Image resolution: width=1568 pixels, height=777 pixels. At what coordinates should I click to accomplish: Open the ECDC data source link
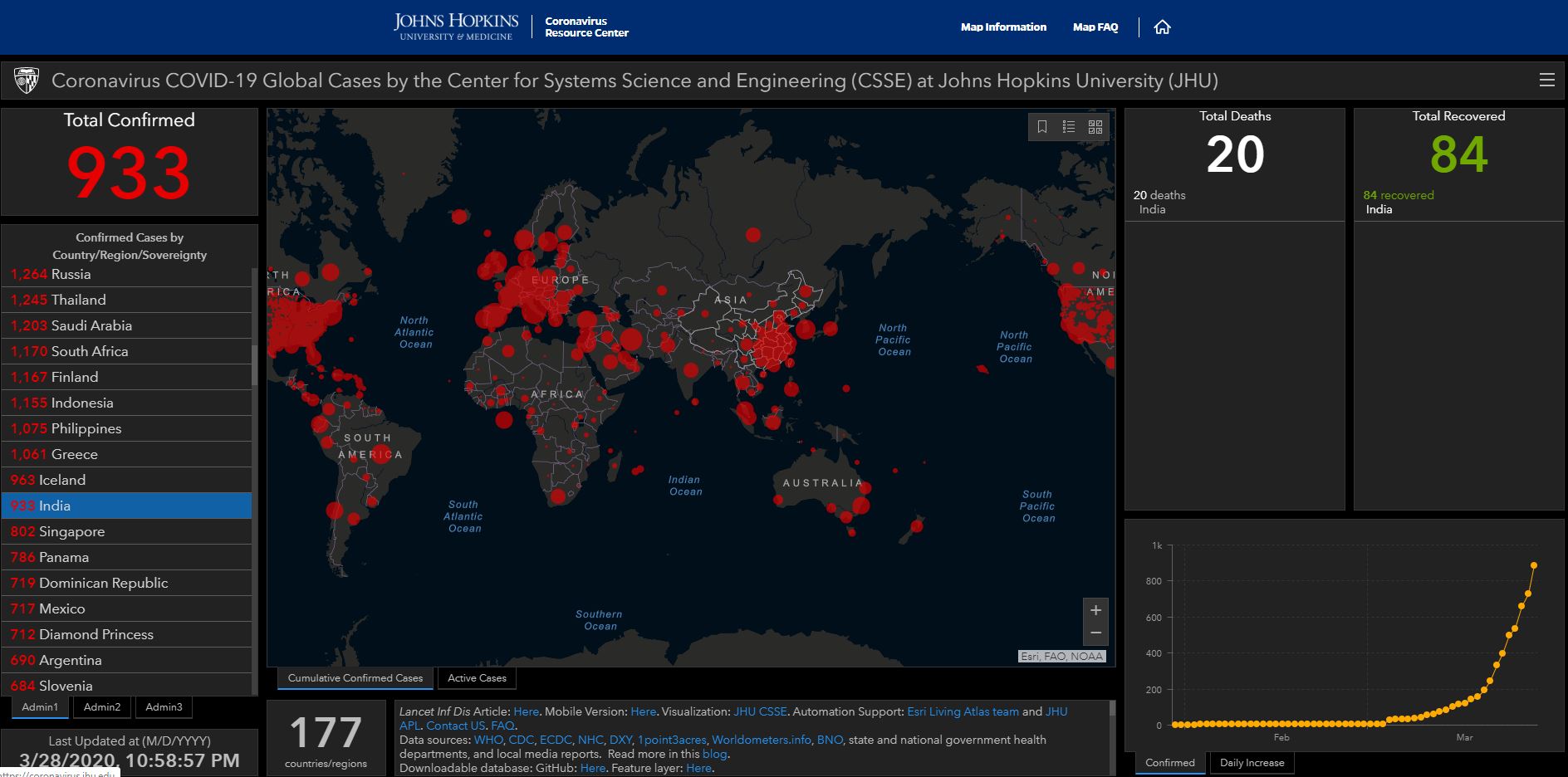(556, 740)
